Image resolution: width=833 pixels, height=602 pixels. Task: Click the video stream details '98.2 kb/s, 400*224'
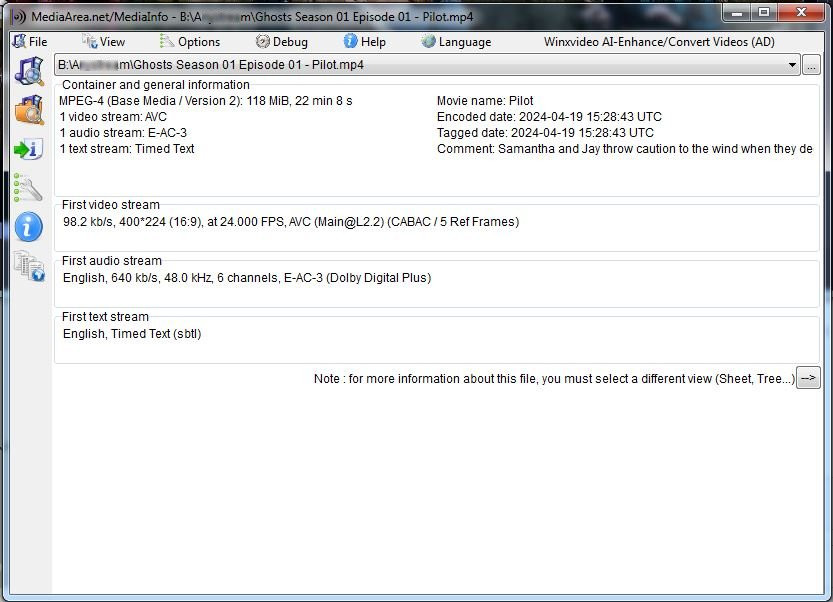pos(291,222)
